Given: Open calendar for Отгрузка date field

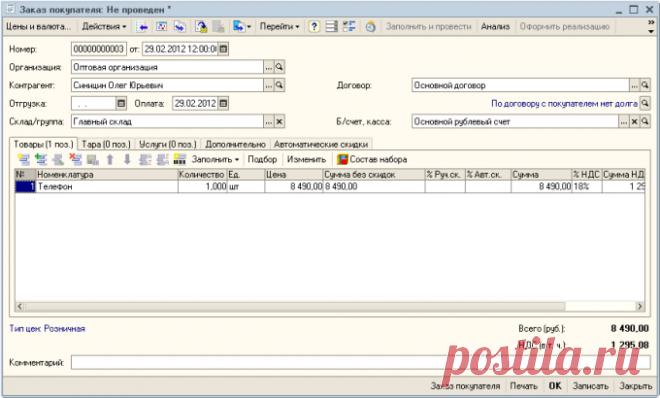Looking at the screenshot, I should click(121, 103).
